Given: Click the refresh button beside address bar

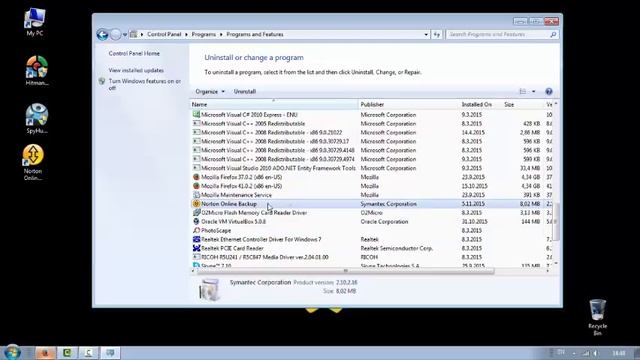Looking at the screenshot, I should coord(437,35).
